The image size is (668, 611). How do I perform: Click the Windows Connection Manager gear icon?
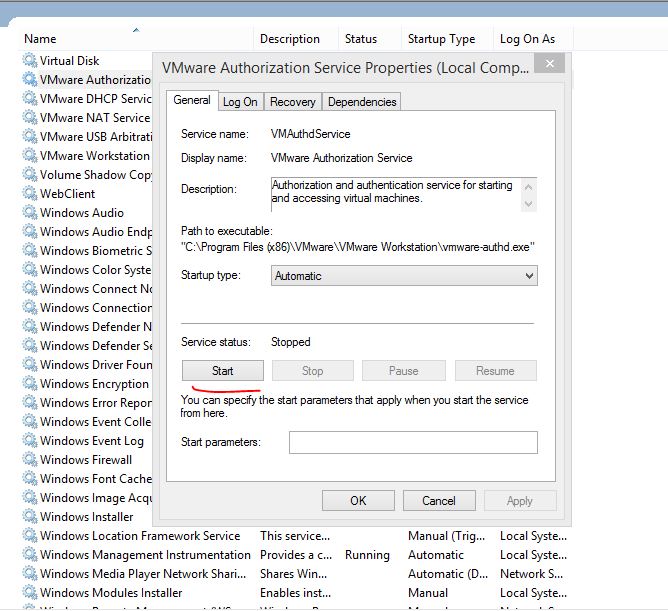(x=30, y=307)
